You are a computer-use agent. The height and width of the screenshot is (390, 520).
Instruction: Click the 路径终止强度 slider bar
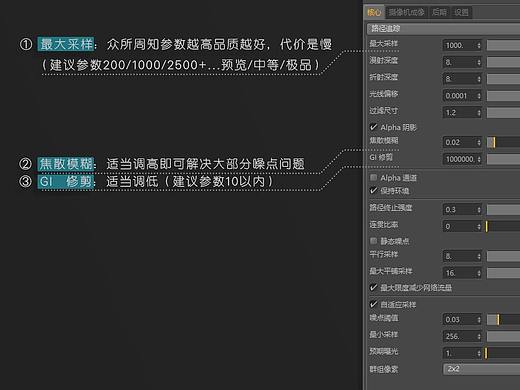click(503, 210)
